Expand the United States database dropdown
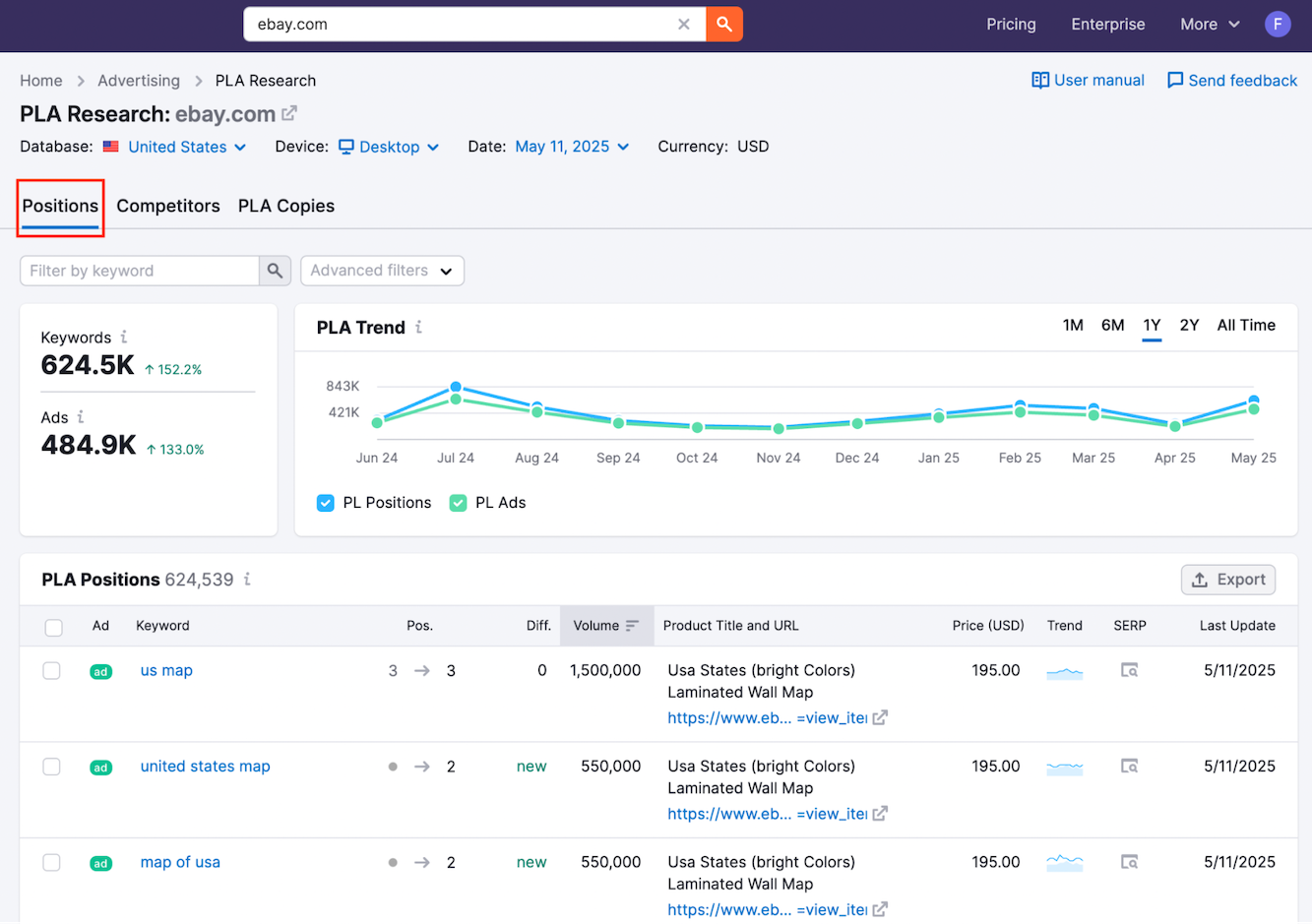Image resolution: width=1312 pixels, height=924 pixels. [177, 147]
